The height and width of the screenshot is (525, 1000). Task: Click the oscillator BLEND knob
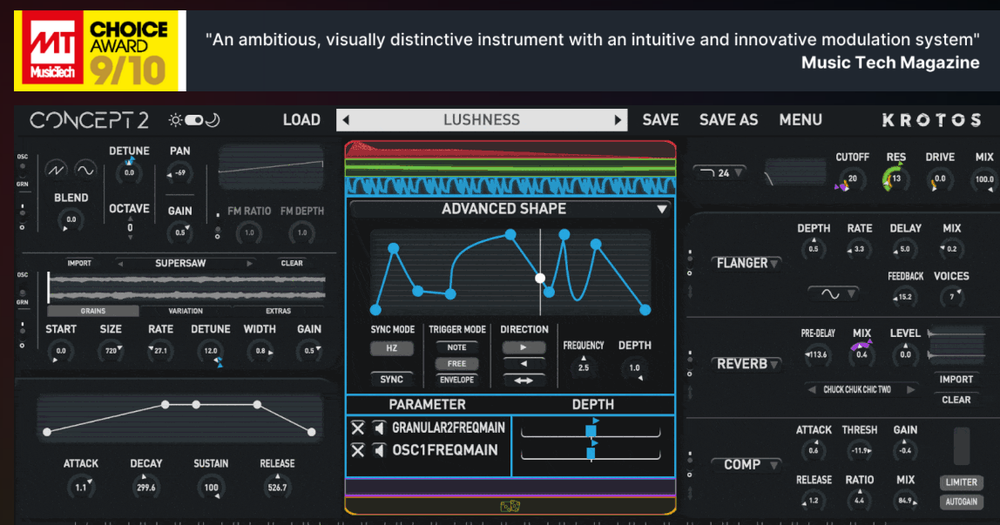coord(71,219)
